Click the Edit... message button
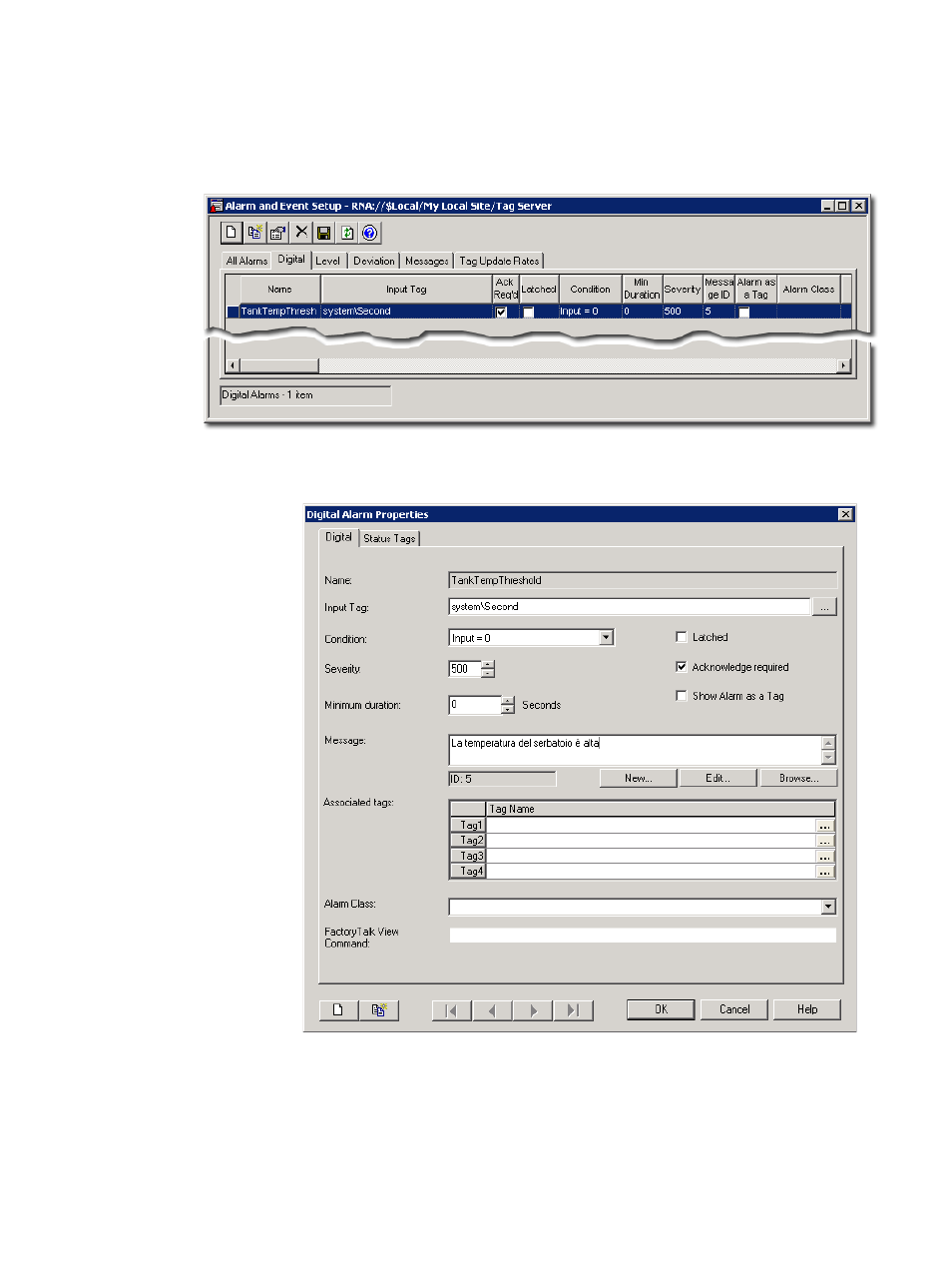The image size is (952, 1270). (718, 778)
